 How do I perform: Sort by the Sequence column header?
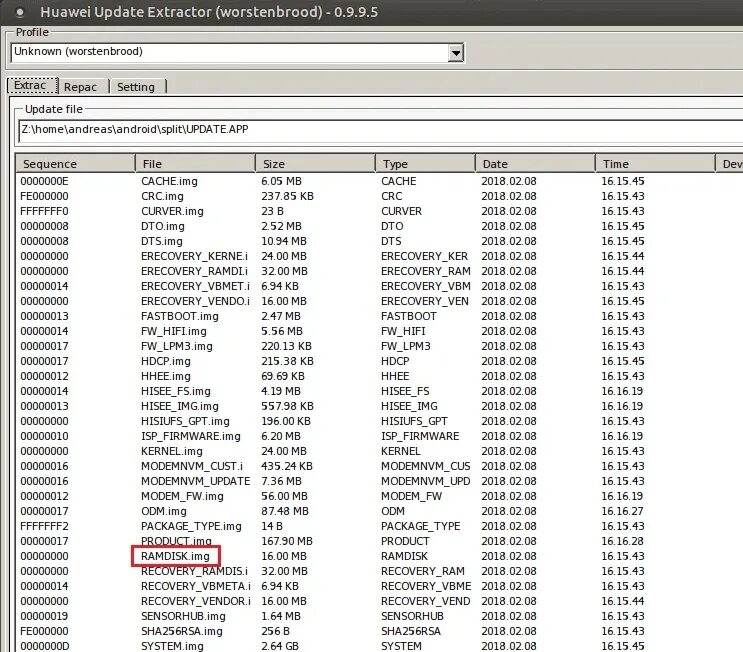tap(75, 164)
